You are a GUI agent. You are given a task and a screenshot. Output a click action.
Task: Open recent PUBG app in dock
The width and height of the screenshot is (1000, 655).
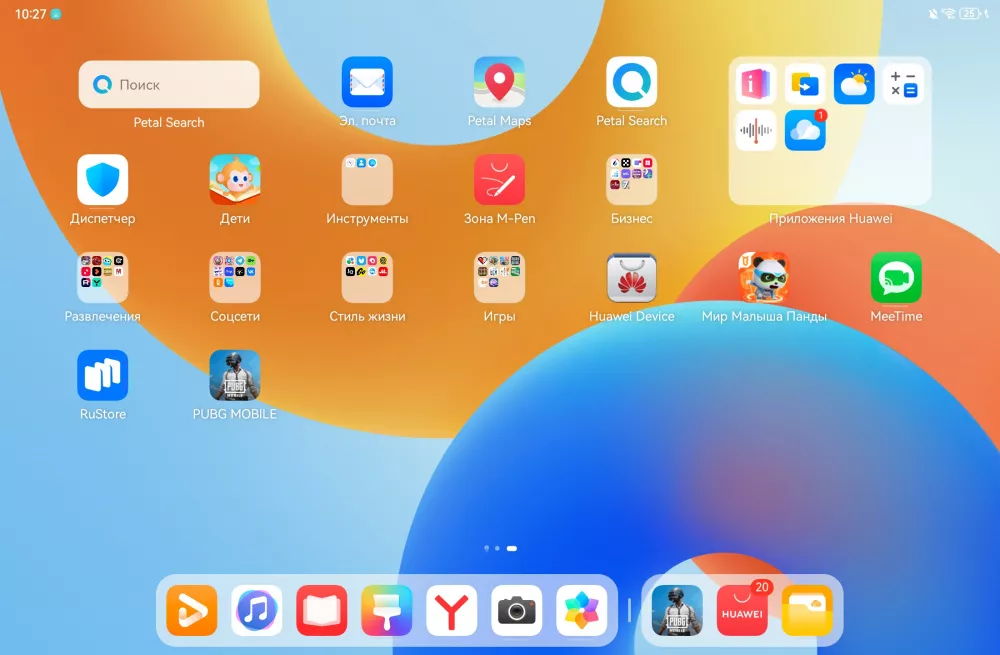[677, 610]
